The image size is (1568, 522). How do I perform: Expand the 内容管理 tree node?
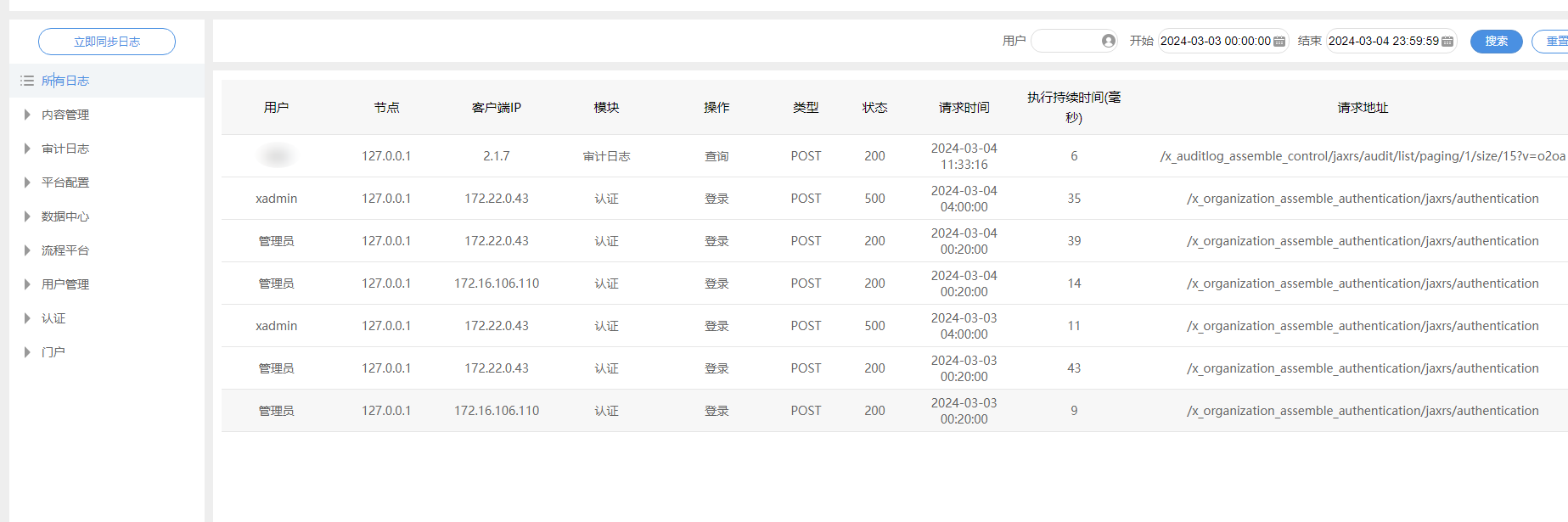pyautogui.click(x=27, y=115)
